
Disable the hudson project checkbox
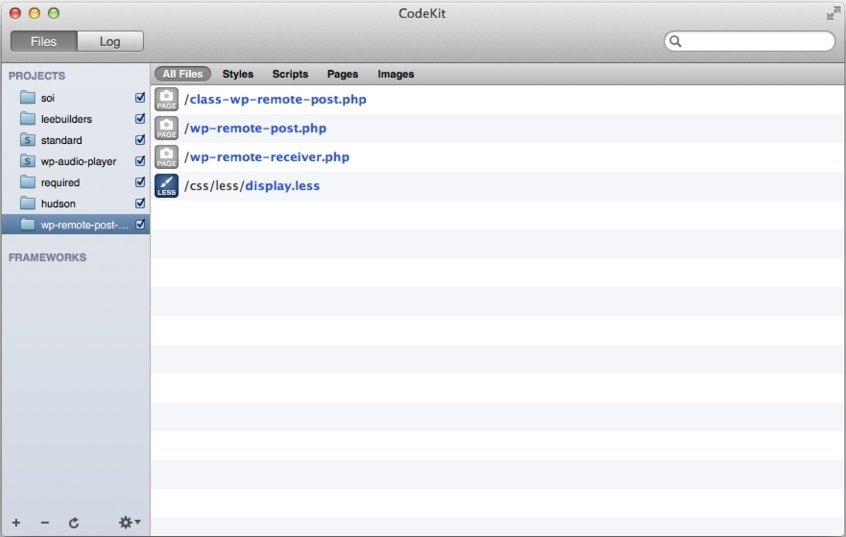[x=140, y=203]
